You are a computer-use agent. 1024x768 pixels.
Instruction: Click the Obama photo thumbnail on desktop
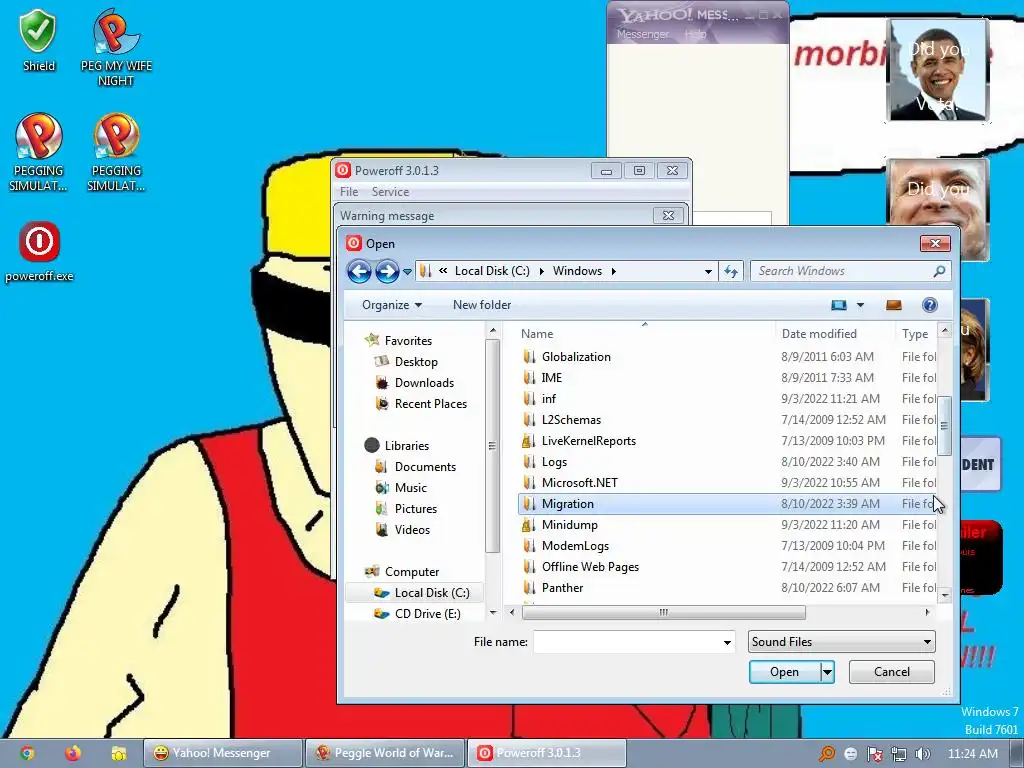tap(938, 71)
